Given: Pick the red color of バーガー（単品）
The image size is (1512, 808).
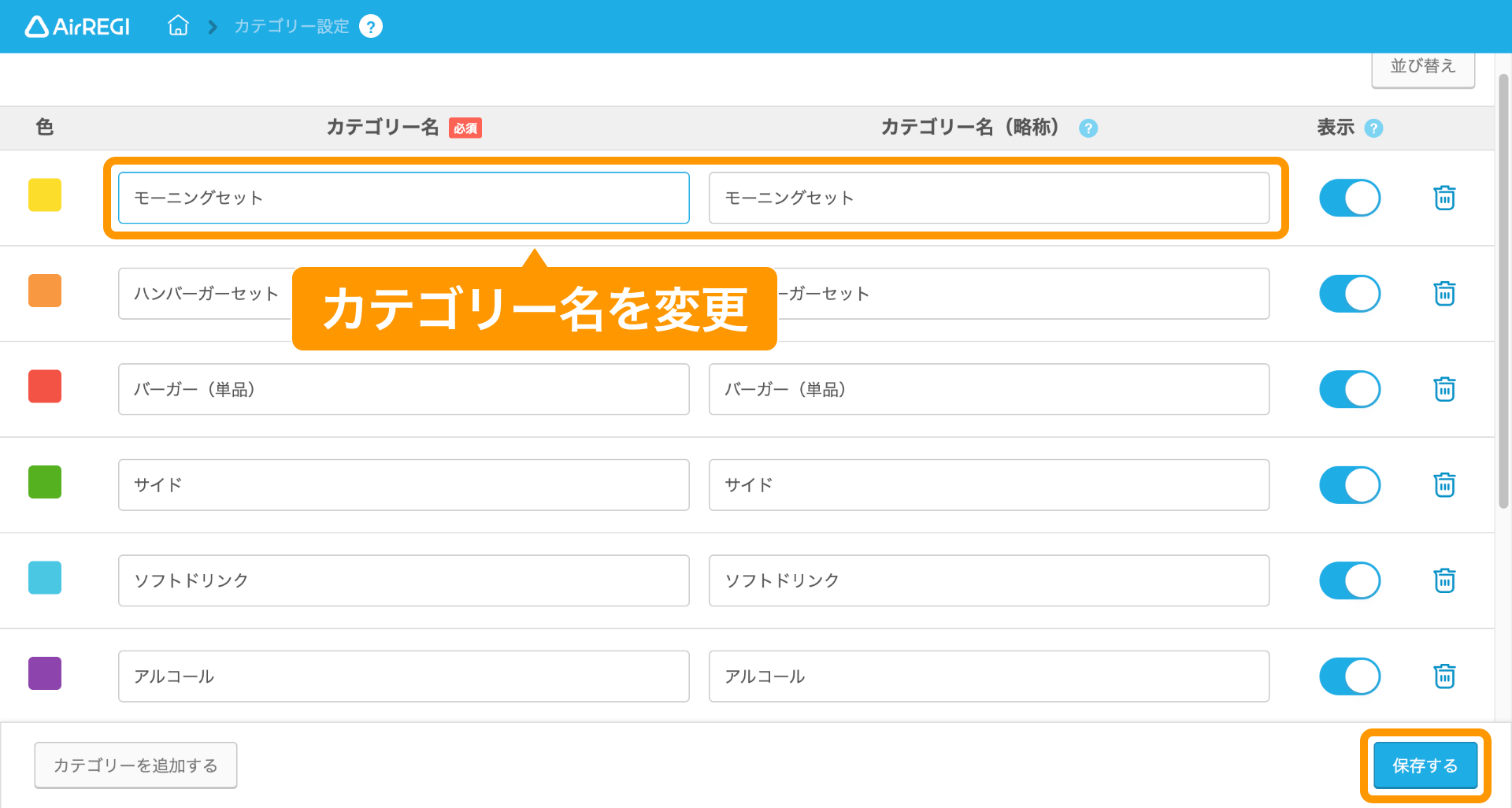Looking at the screenshot, I should [45, 387].
